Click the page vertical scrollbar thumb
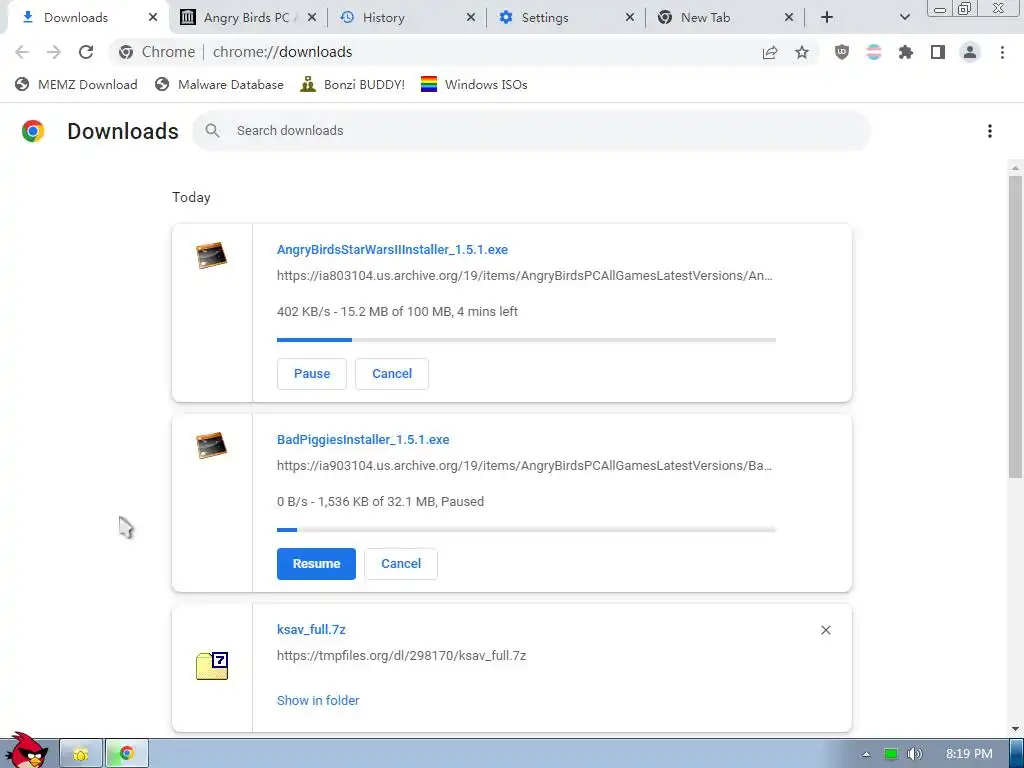1024x768 pixels. tap(1015, 325)
